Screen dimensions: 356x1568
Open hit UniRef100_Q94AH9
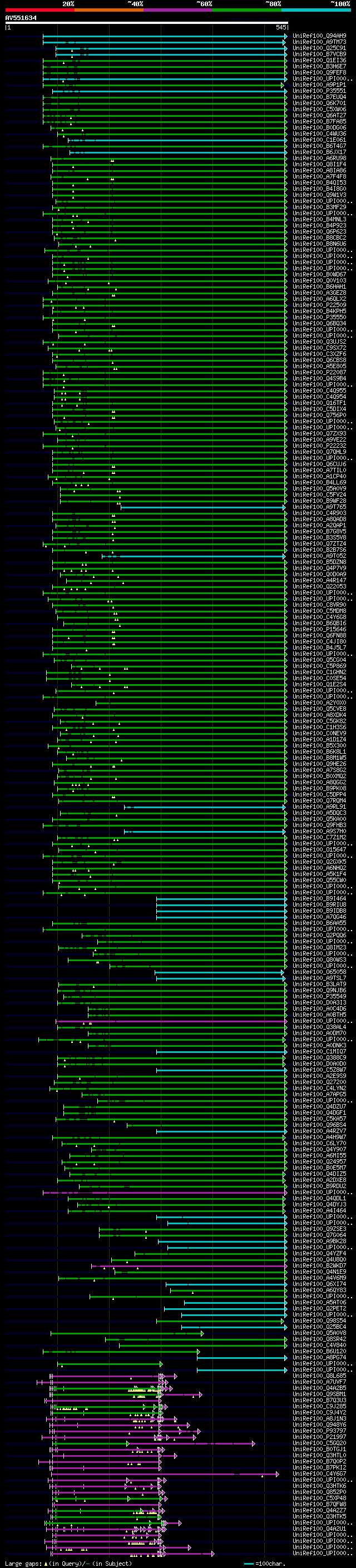click(x=319, y=36)
